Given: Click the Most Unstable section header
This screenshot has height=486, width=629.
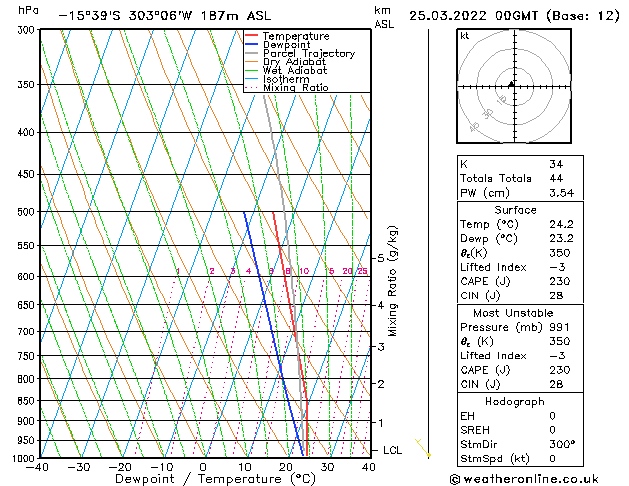Looking at the screenshot, I should [513, 313].
